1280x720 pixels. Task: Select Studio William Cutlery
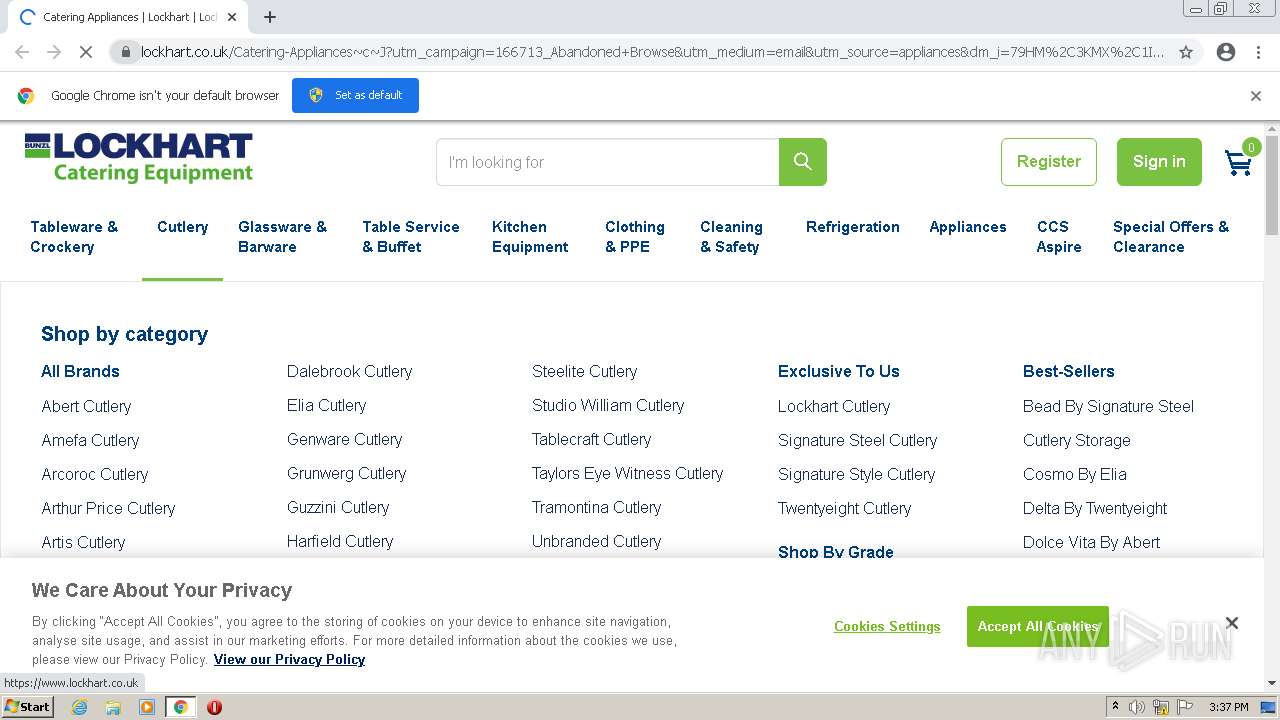608,405
